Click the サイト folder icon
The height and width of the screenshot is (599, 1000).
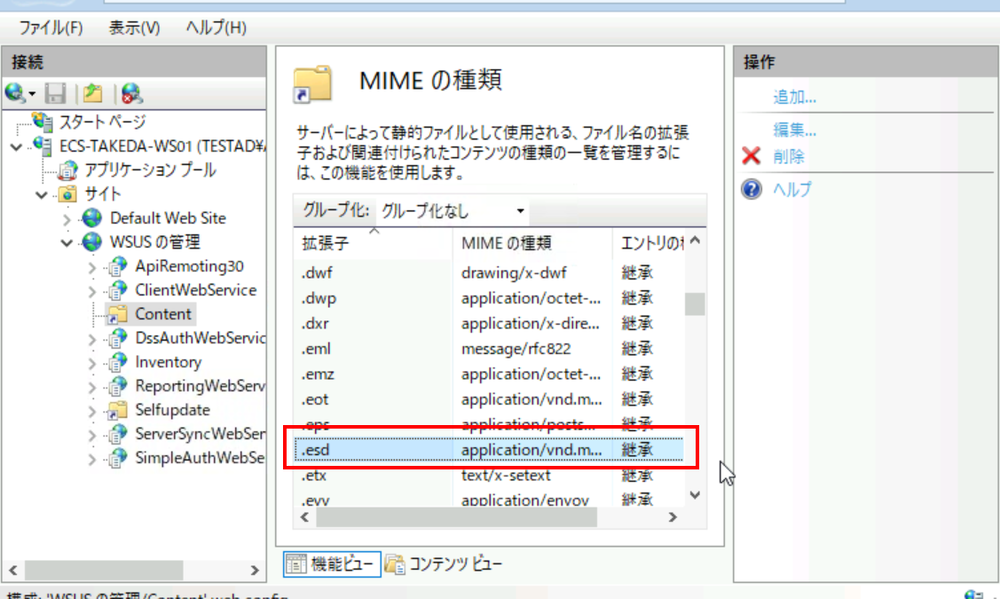68,194
